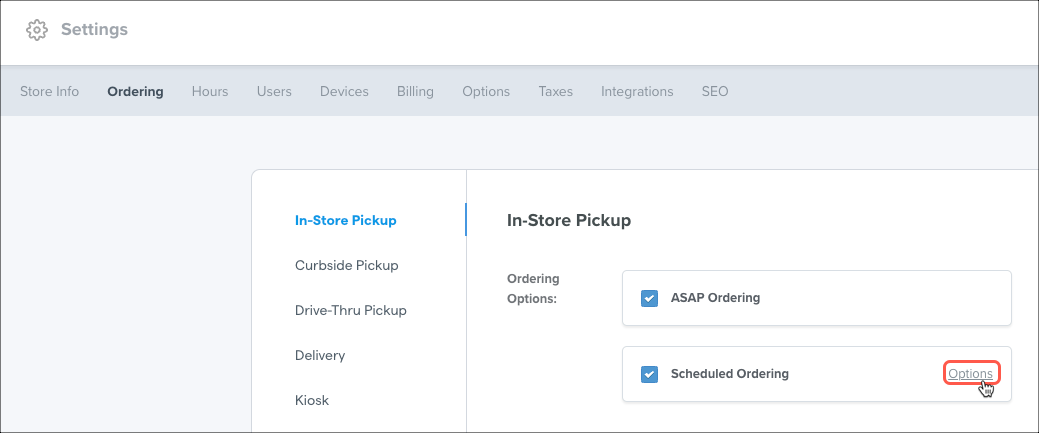Switch to the Hours tab

pos(210,92)
